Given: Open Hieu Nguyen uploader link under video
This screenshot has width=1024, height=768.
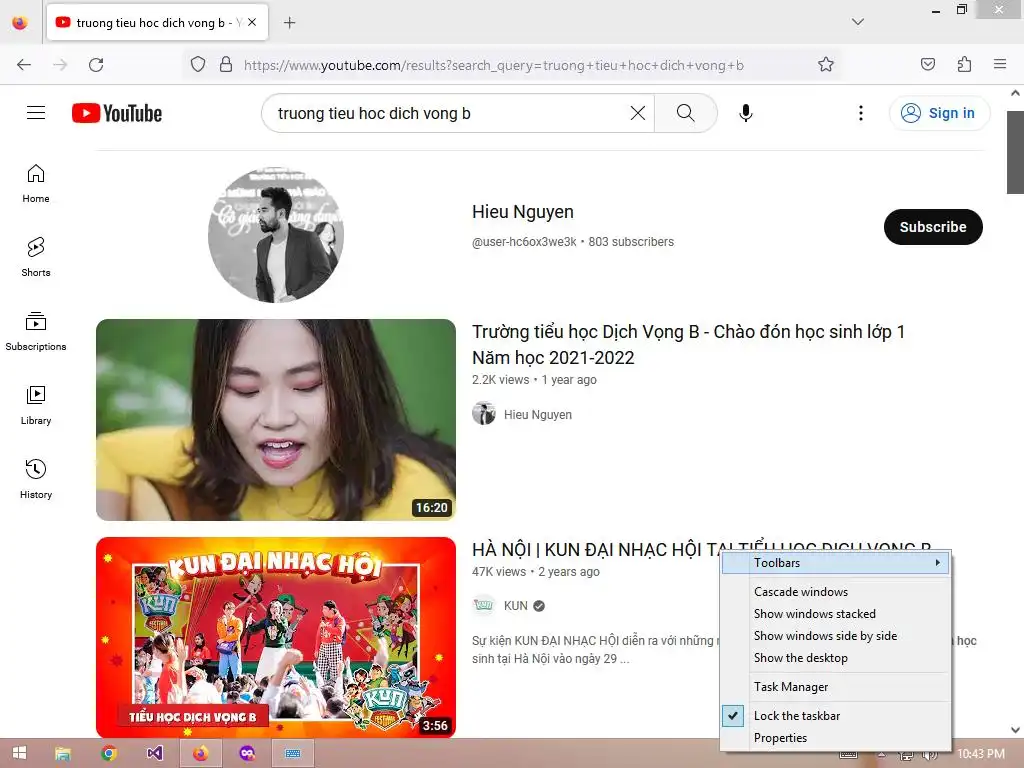Looking at the screenshot, I should point(537,415).
